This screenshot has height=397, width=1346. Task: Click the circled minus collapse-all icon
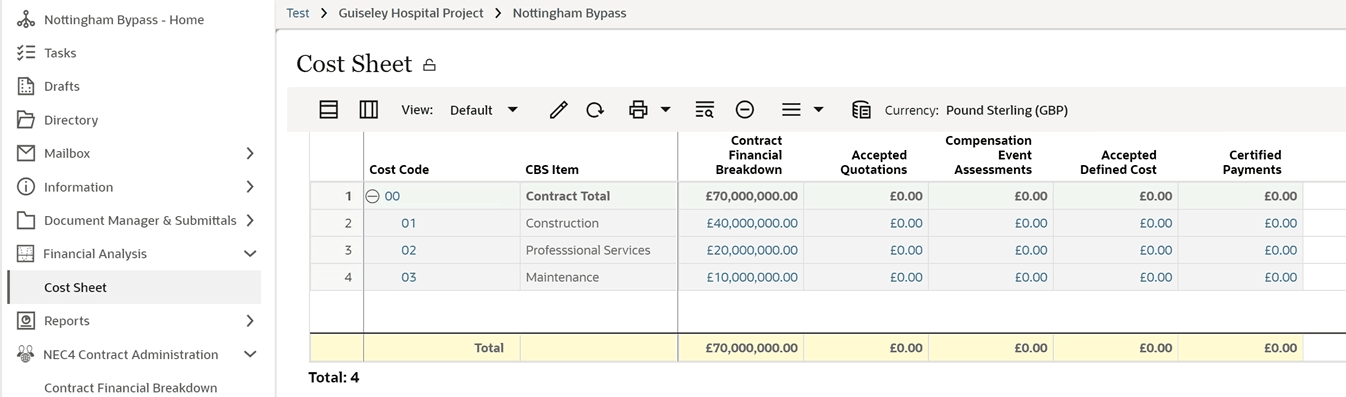tap(744, 110)
